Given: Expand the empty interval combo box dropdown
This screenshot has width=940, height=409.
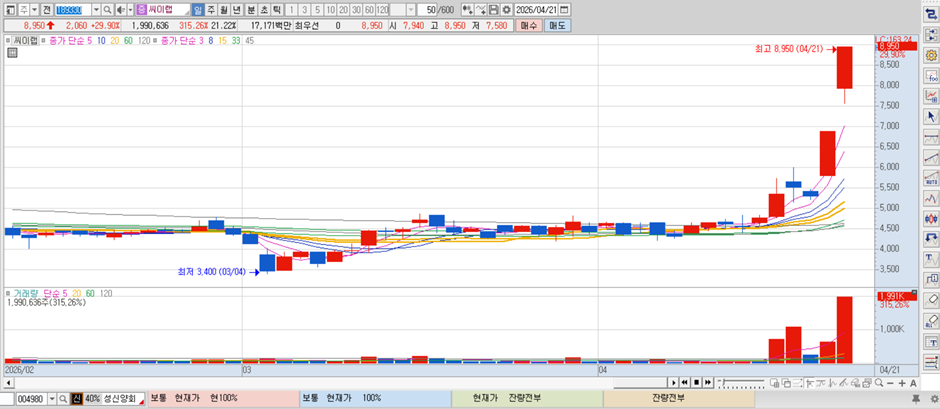Looking at the screenshot, I should pos(410,10).
